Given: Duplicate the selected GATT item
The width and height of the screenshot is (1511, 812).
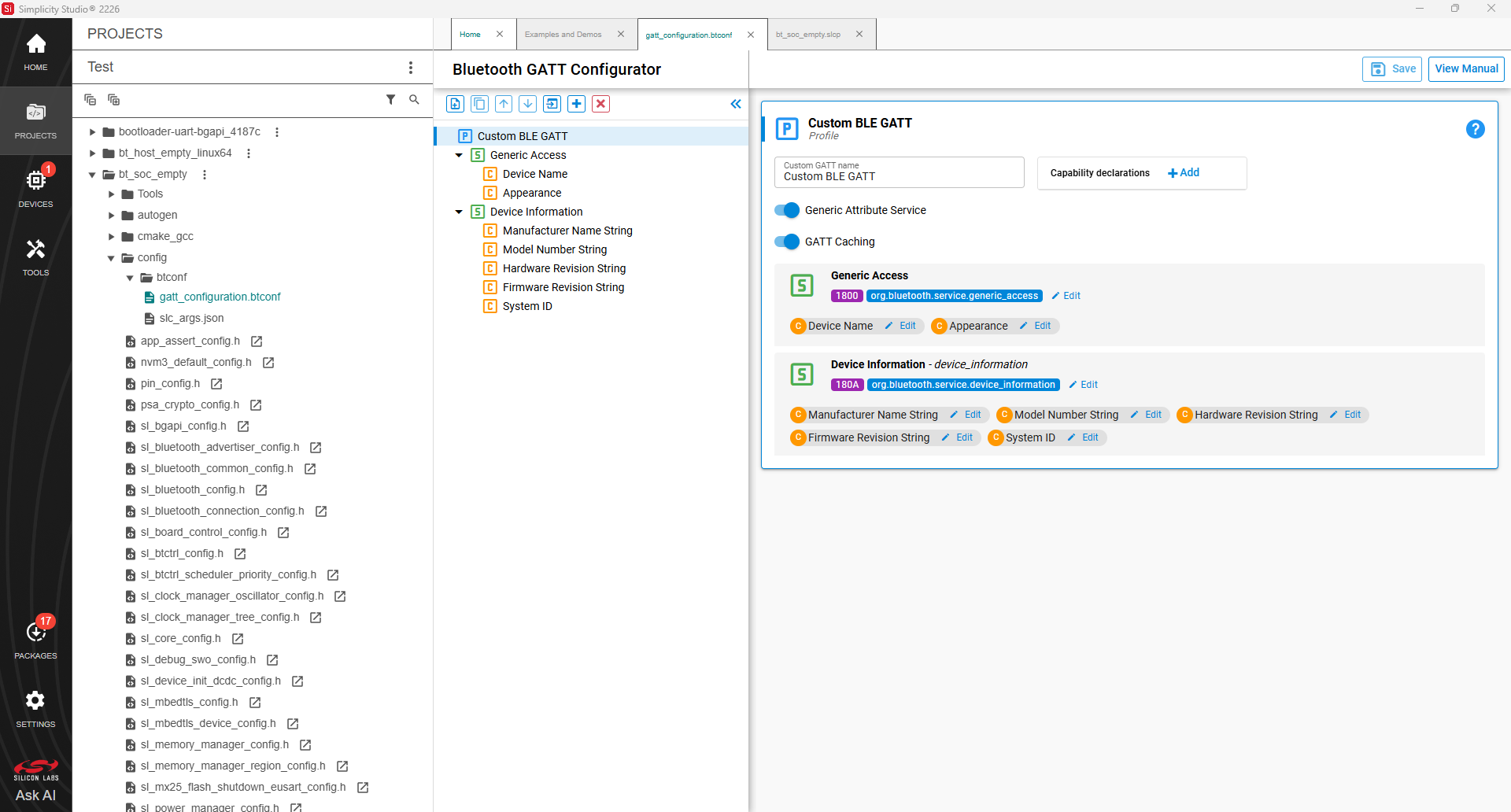Looking at the screenshot, I should (479, 104).
